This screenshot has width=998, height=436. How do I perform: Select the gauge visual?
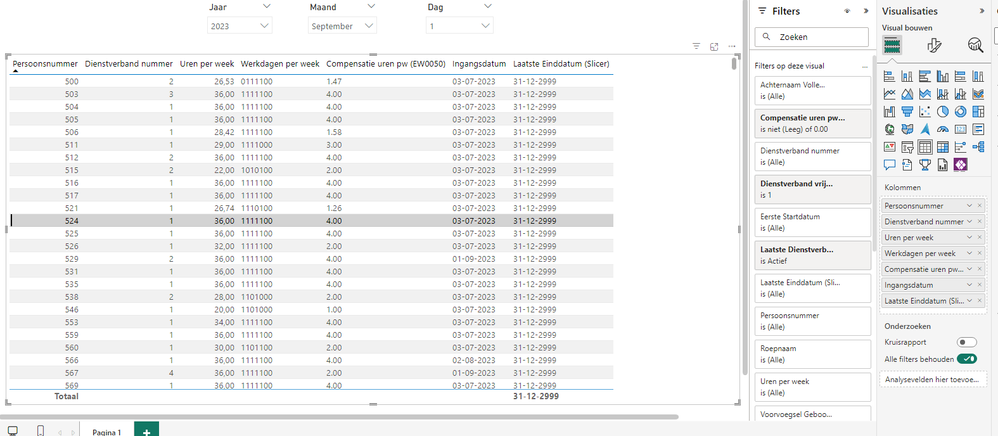click(943, 129)
